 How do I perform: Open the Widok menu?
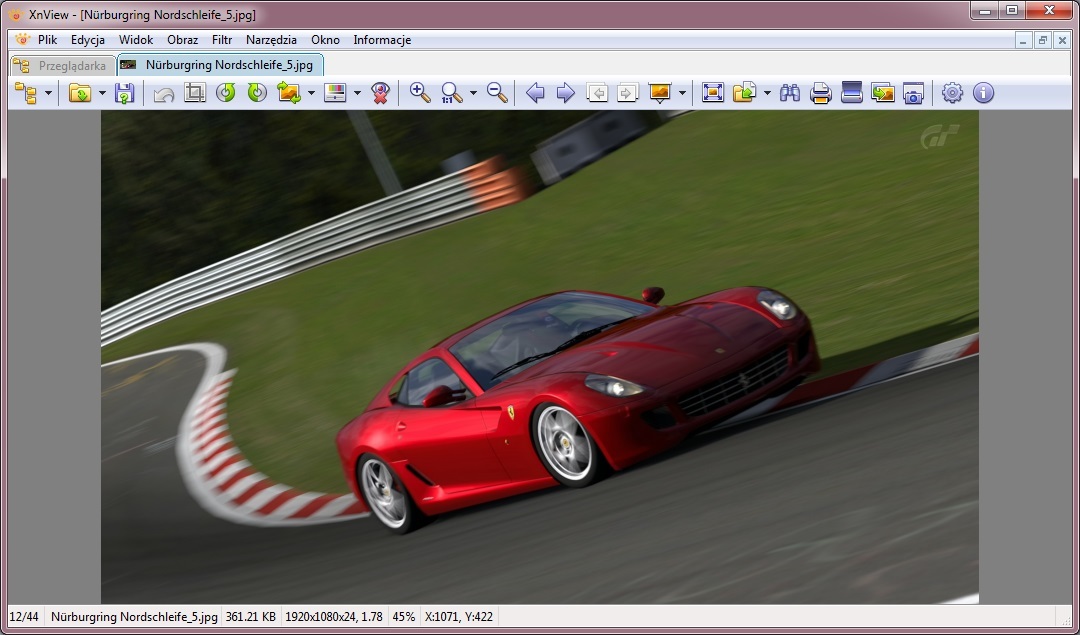pos(136,40)
